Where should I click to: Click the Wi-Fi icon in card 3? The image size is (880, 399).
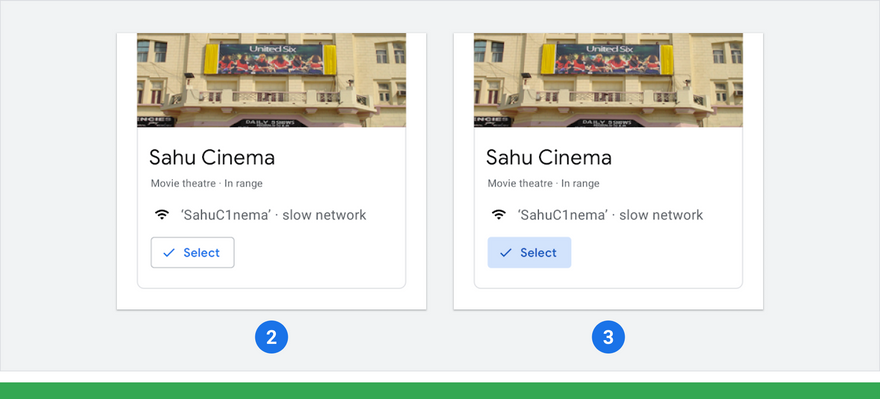coord(498,214)
